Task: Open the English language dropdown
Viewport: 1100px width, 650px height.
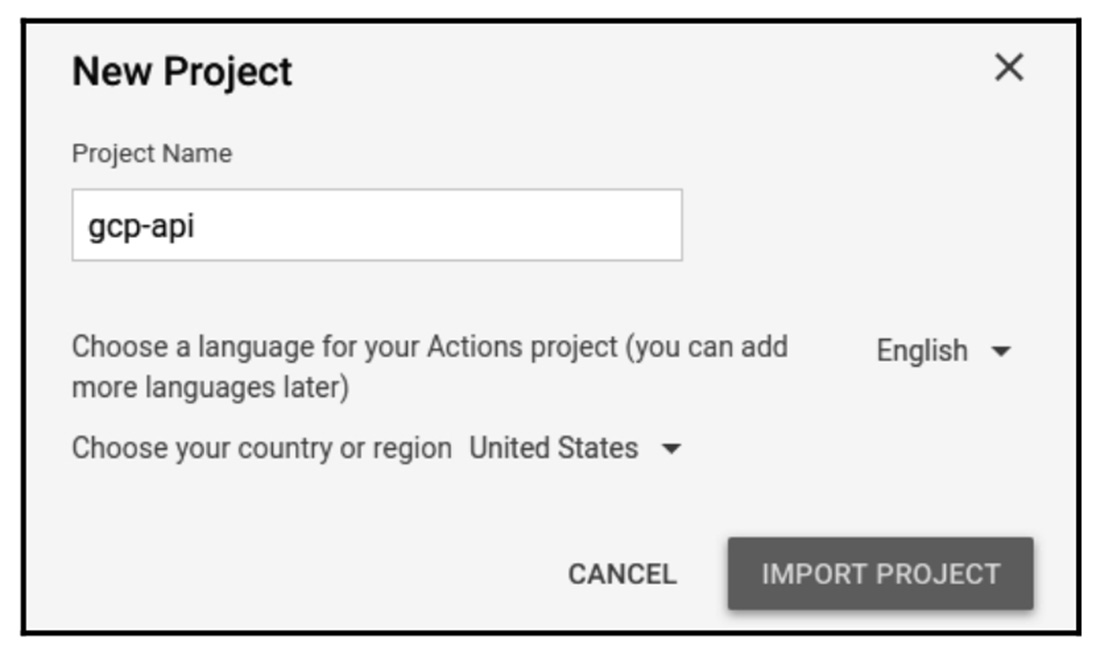Action: pos(943,351)
